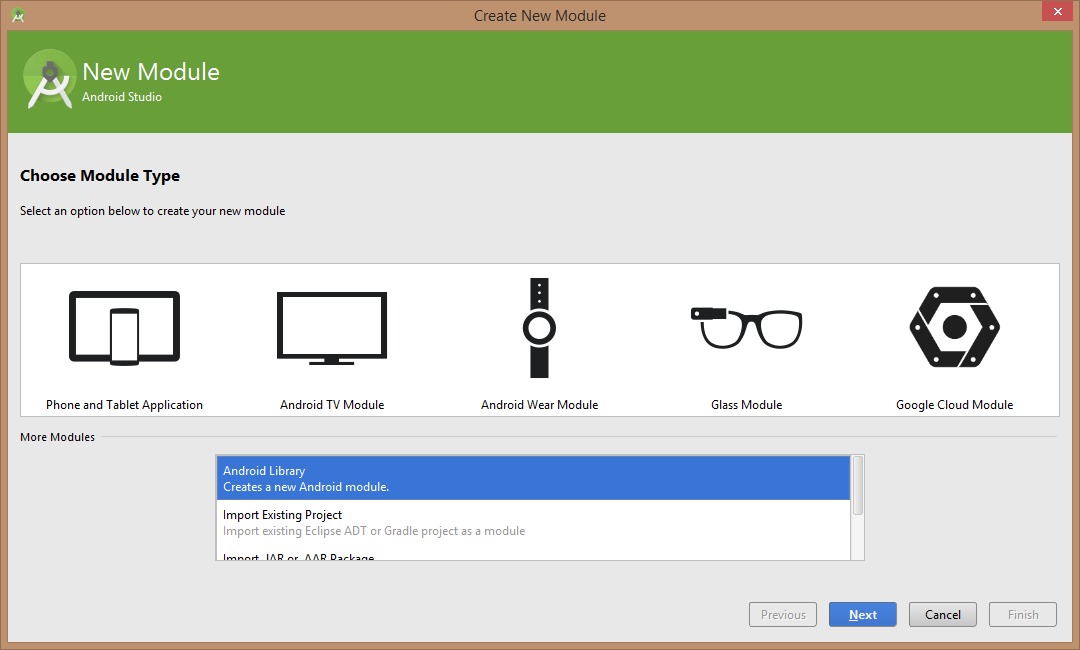
Task: Select the Glass eyewear icon
Action: point(746,327)
